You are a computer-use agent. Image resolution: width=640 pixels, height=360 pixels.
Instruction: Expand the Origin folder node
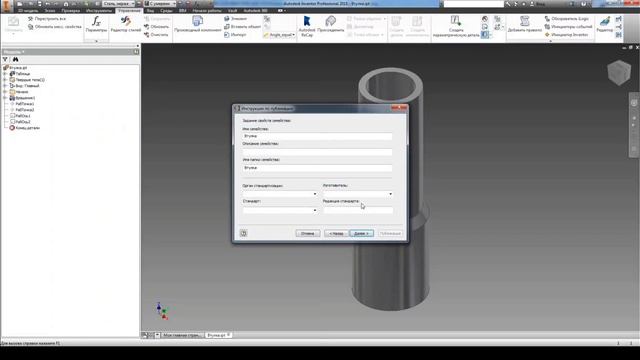(x=5, y=92)
